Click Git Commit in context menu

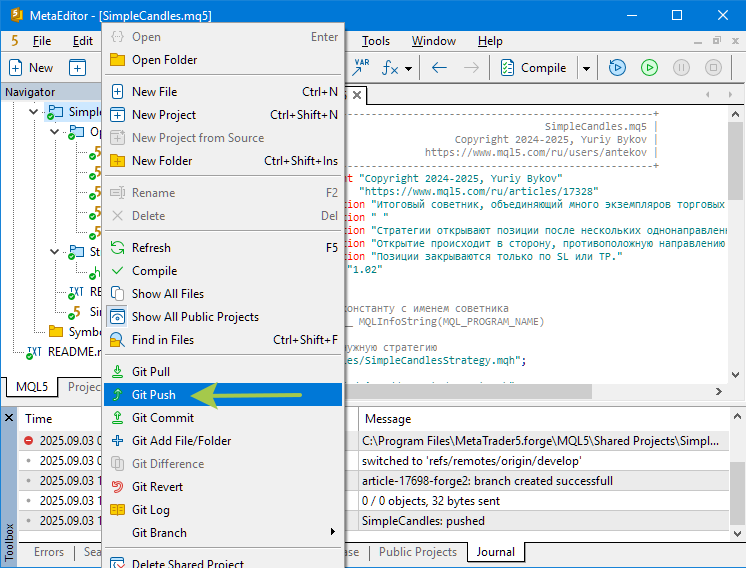click(x=223, y=418)
